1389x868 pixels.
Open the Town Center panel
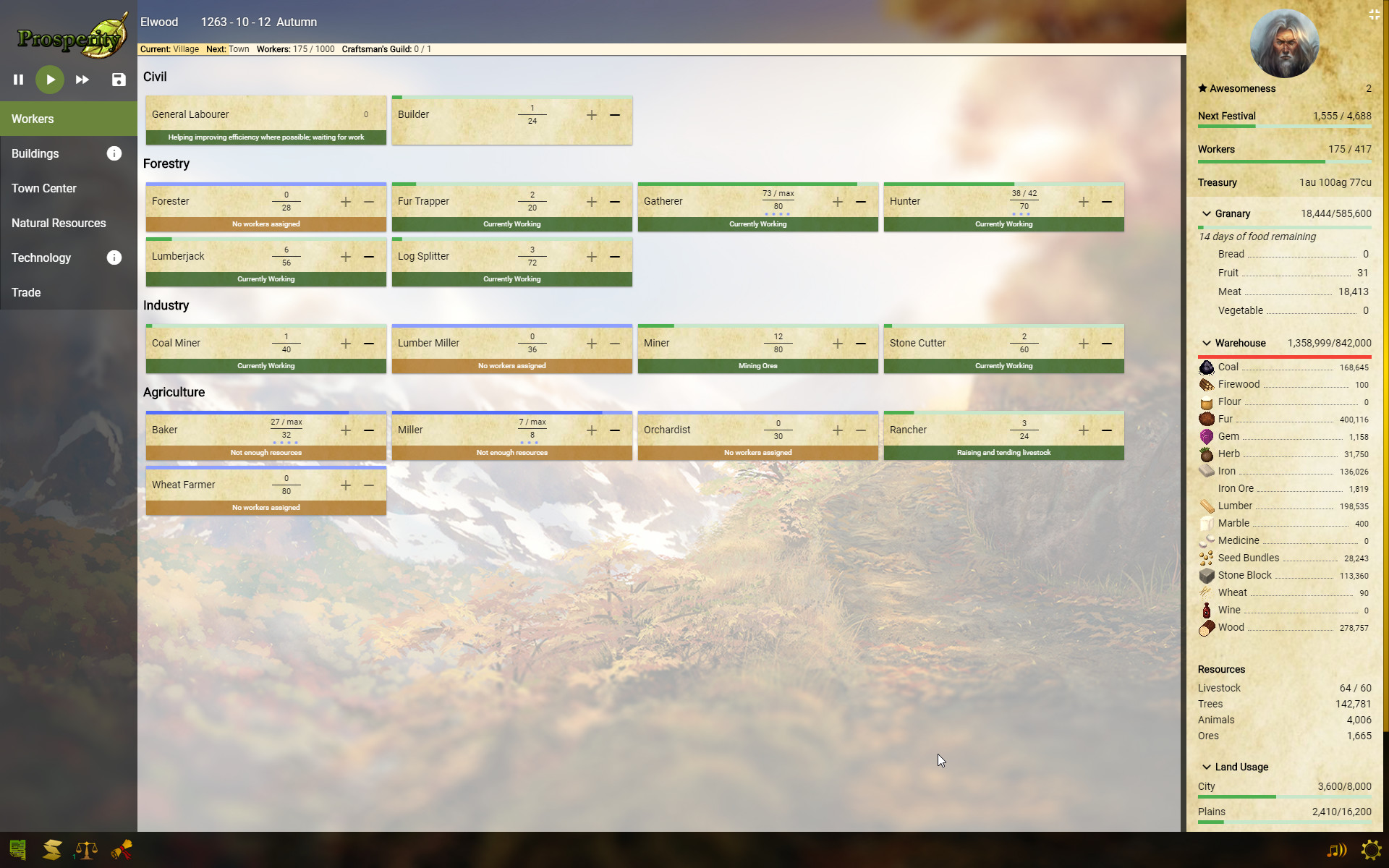pyautogui.click(x=44, y=188)
